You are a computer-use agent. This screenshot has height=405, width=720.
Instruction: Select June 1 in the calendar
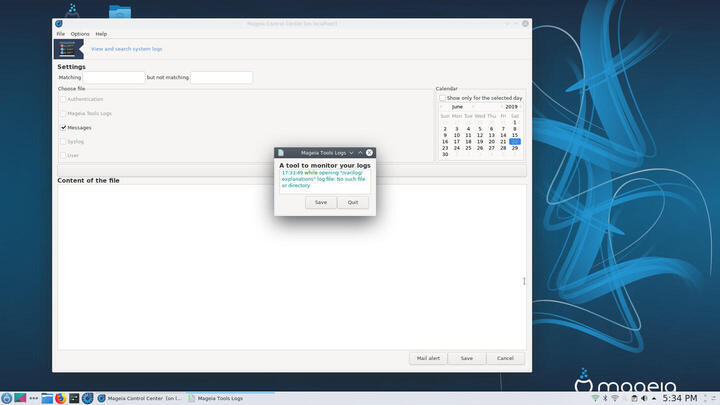[515, 123]
